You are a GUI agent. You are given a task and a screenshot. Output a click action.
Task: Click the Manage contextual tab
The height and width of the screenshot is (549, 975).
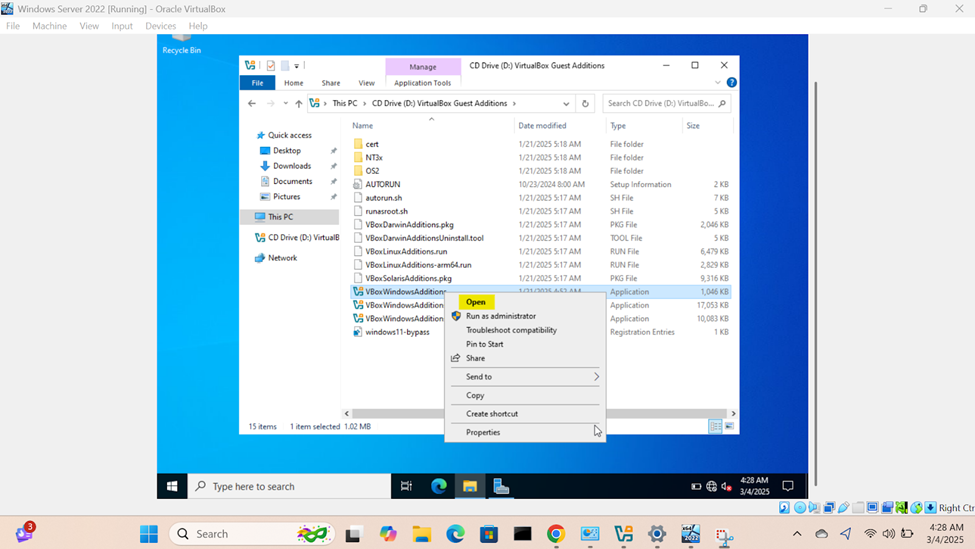(x=423, y=67)
